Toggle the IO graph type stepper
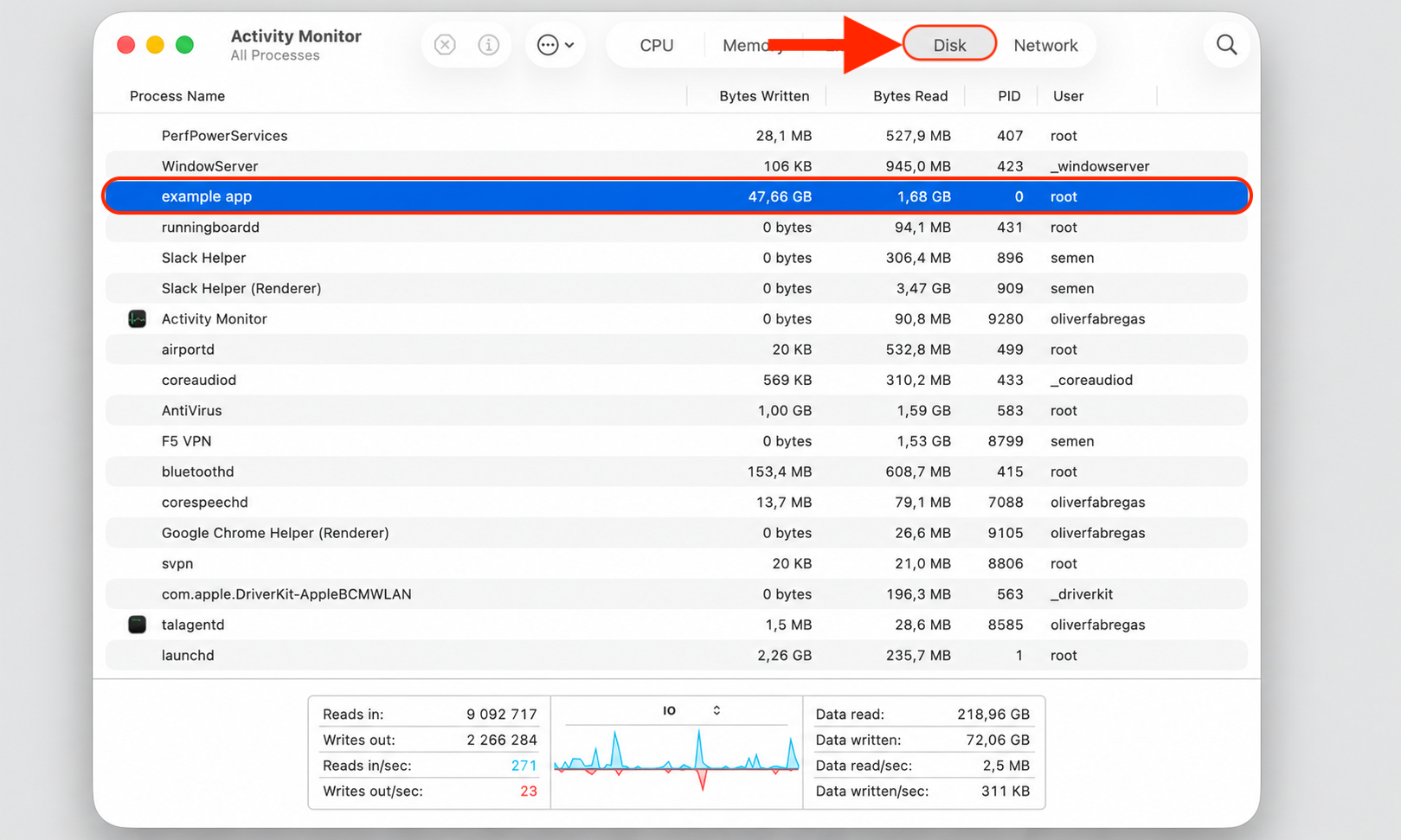Image resolution: width=1401 pixels, height=840 pixels. (x=717, y=710)
